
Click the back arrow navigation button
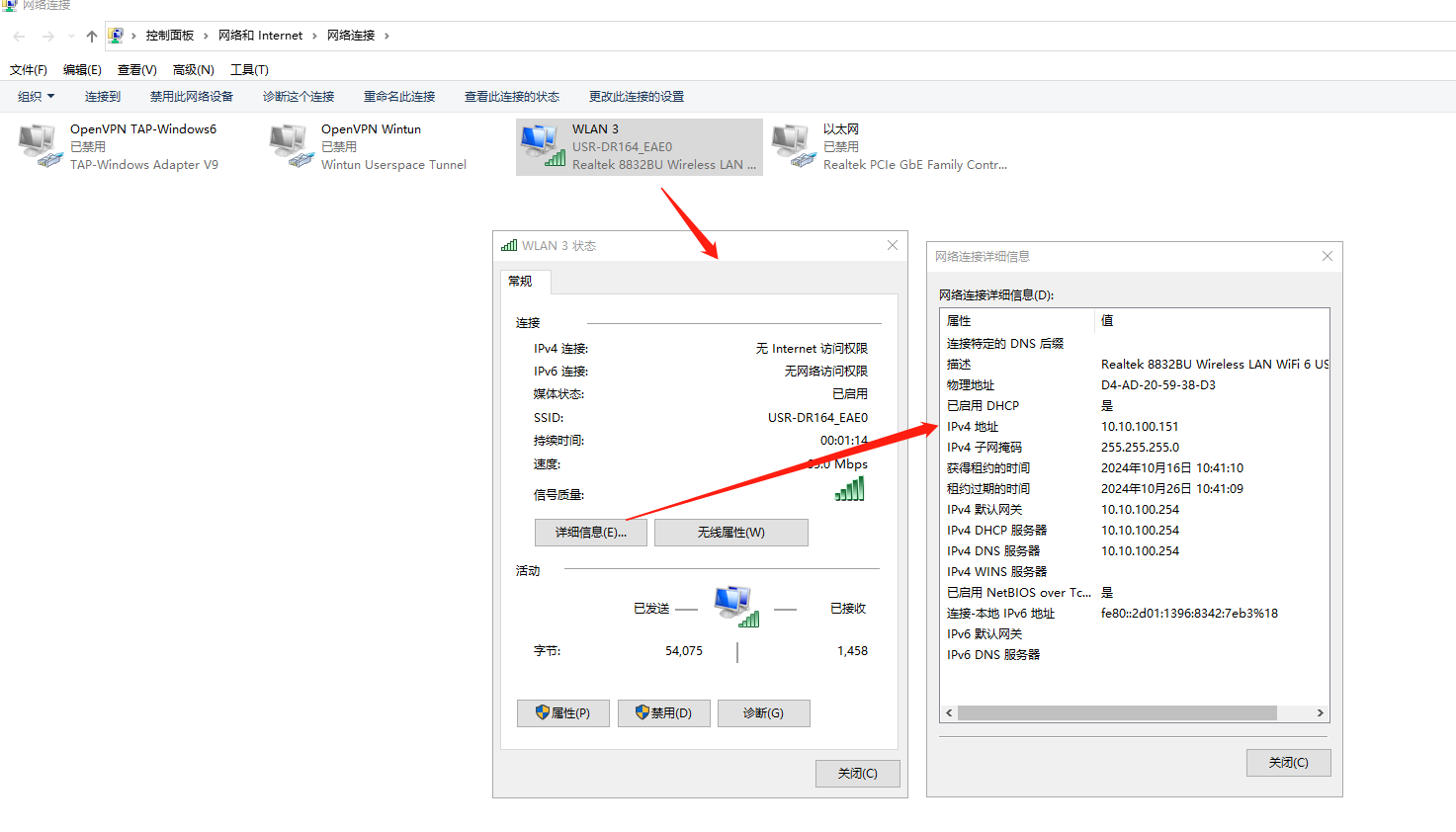[x=20, y=36]
